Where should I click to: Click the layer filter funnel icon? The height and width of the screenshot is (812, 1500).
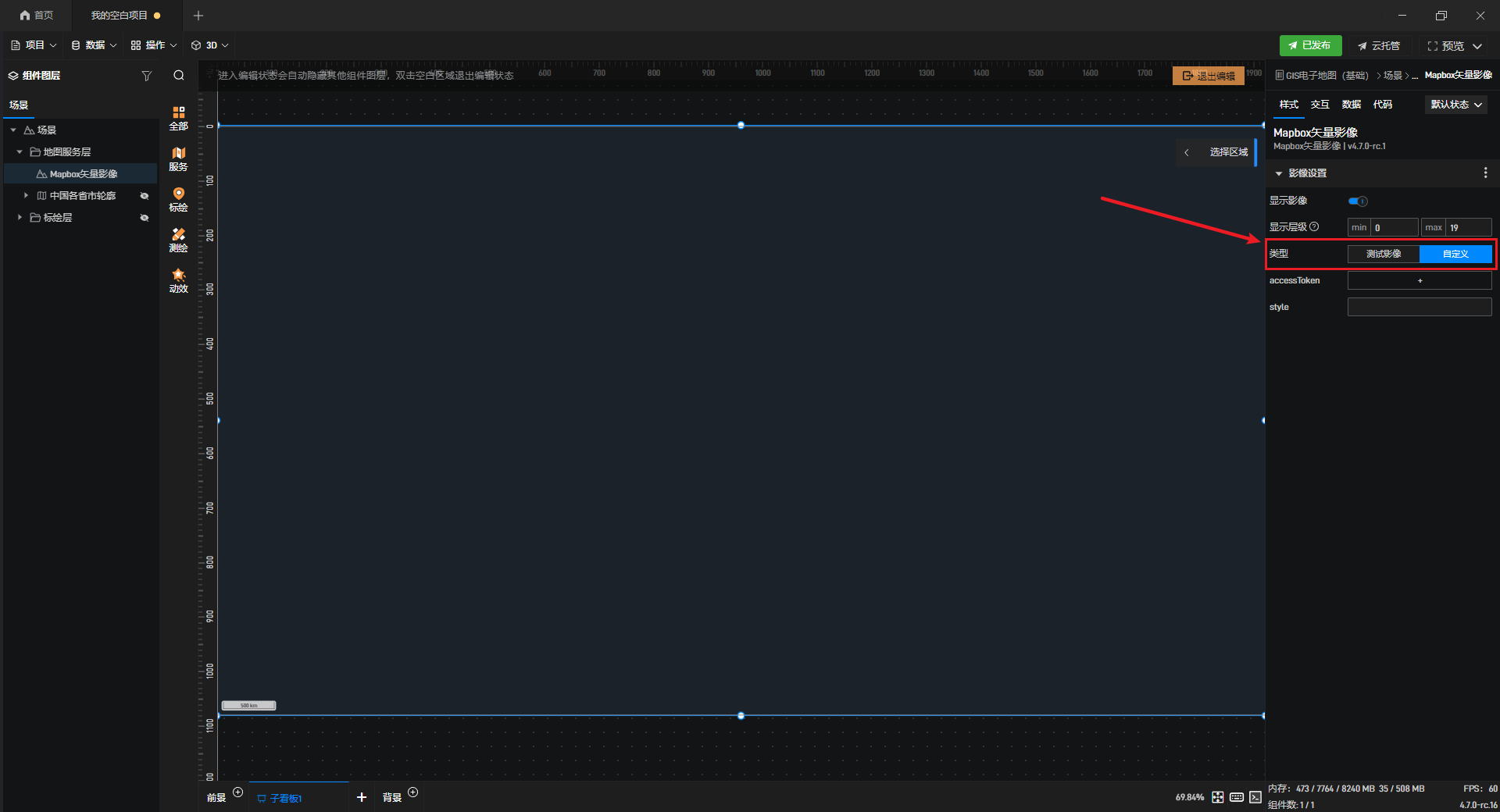[x=146, y=76]
